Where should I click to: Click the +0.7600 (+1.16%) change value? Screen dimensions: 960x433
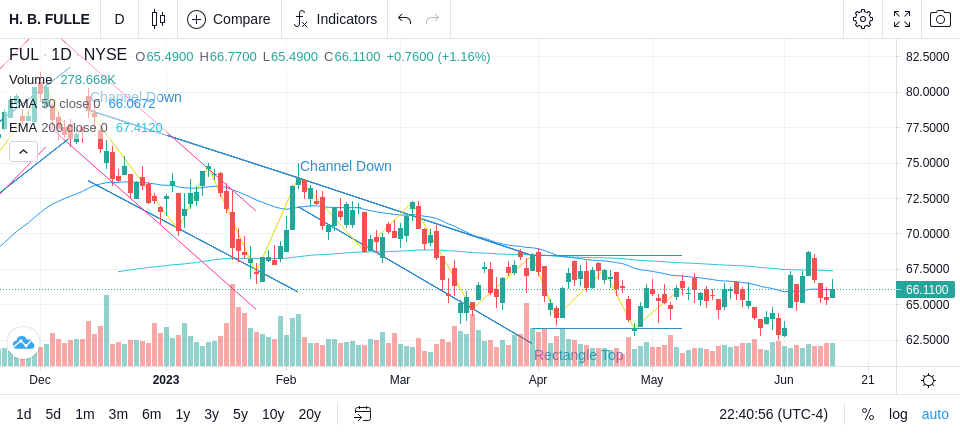[438, 57]
